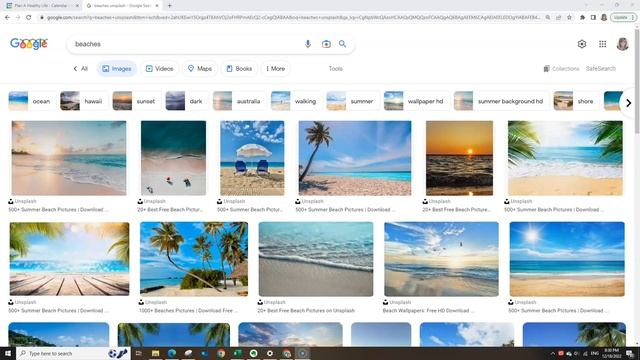Open '20+ Best Free Beach Pictures on Unsplash' link
The image size is (640, 360).
pos(306,311)
